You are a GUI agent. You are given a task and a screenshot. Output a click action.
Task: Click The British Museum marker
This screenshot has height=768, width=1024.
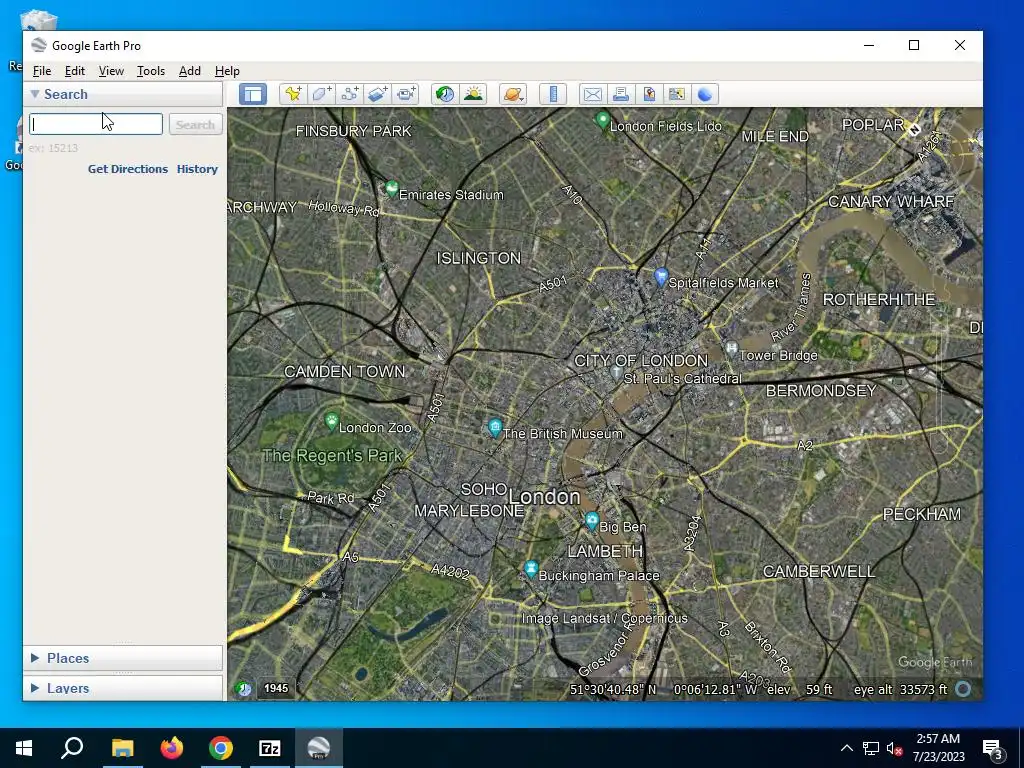pyautogui.click(x=495, y=428)
